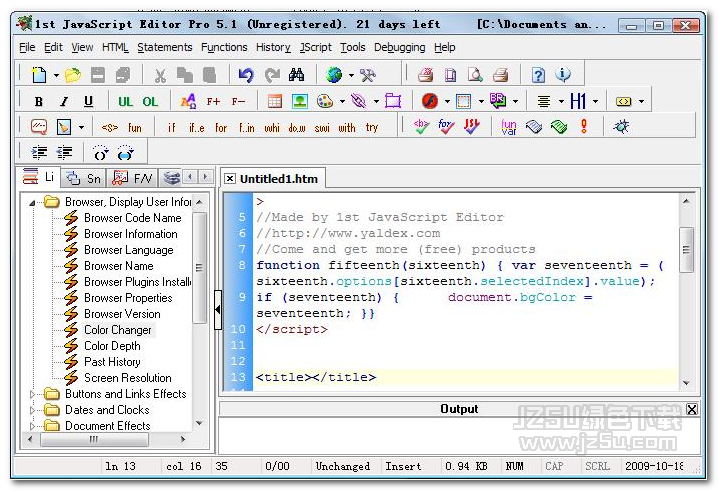Click the debug bug icon
Viewport: 718px width, 491px height.
click(621, 126)
